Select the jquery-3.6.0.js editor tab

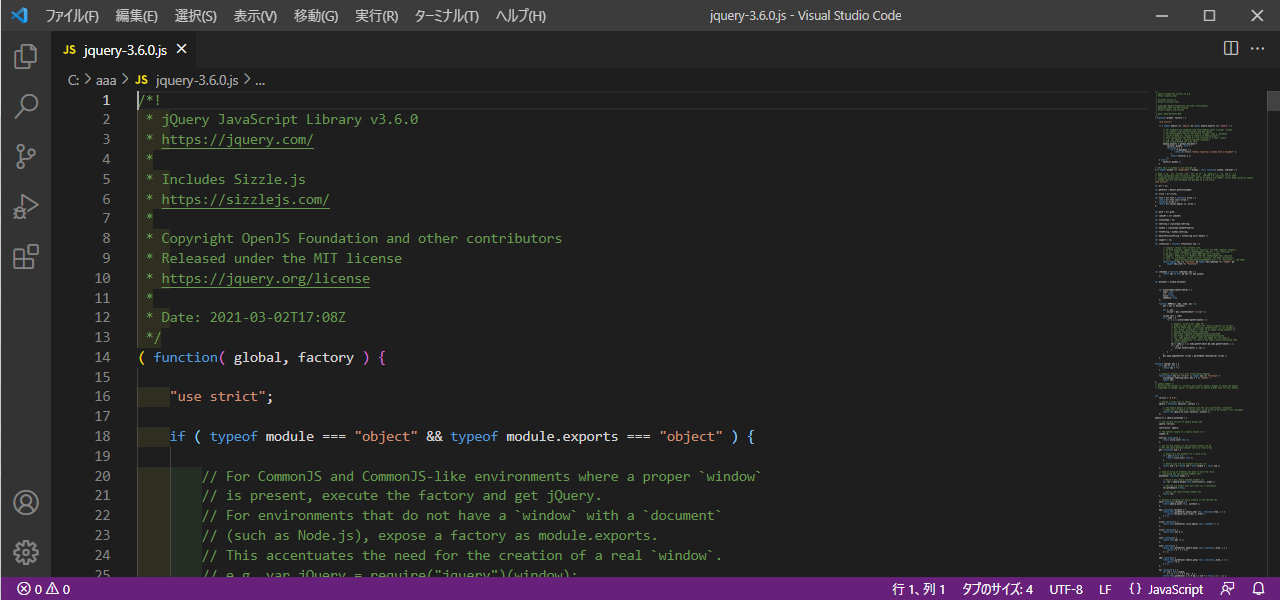click(125, 49)
